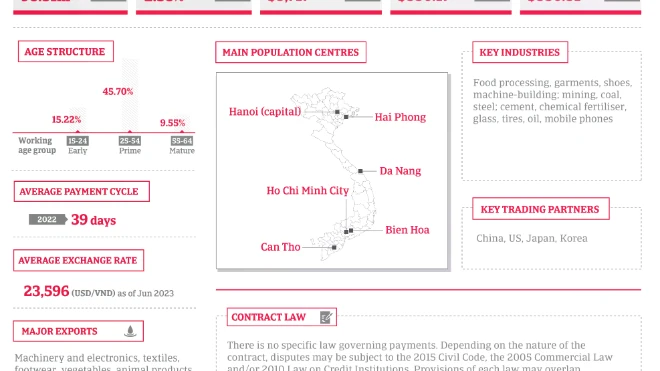660x371 pixels.
Task: Select the Can Tho map marker
Action: [x=334, y=248]
